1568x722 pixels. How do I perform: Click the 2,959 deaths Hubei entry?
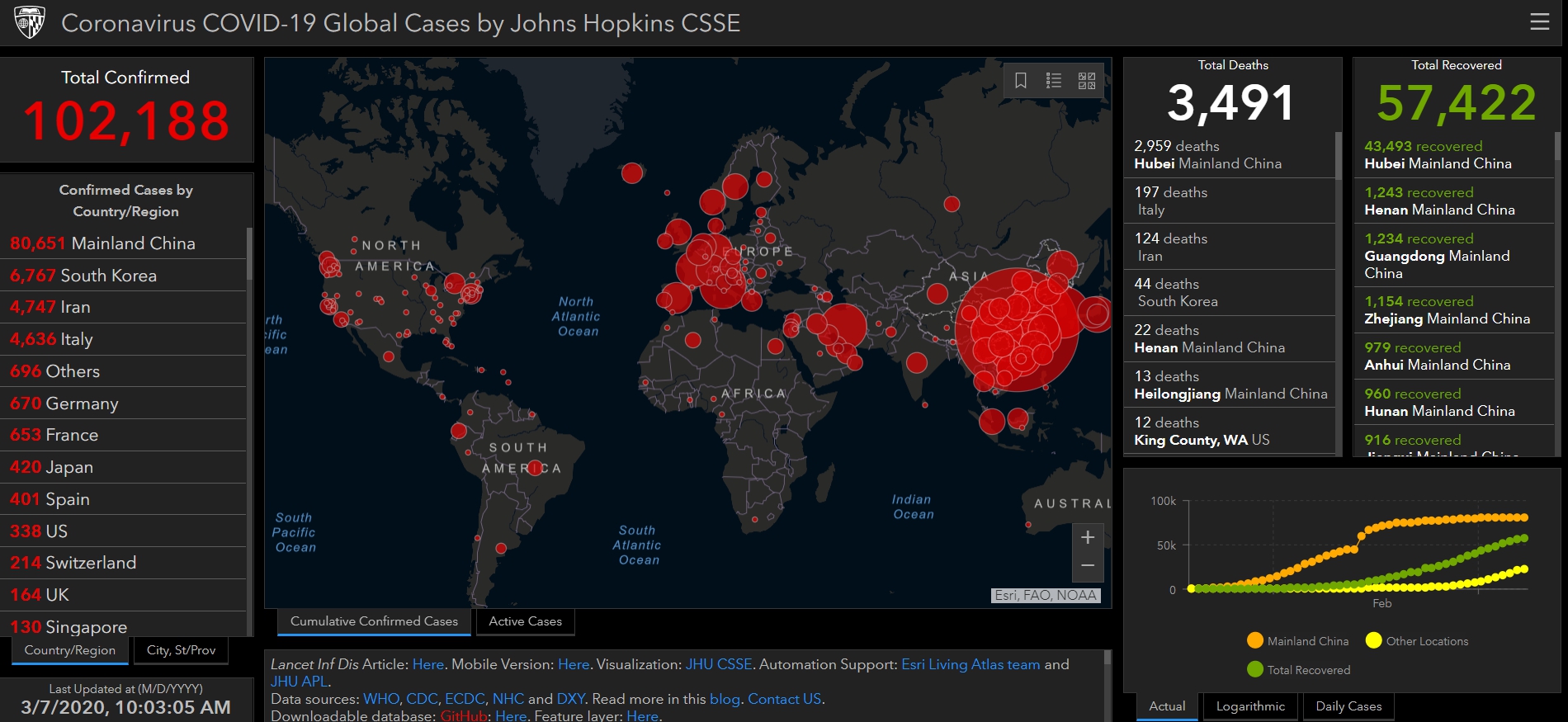1230,154
